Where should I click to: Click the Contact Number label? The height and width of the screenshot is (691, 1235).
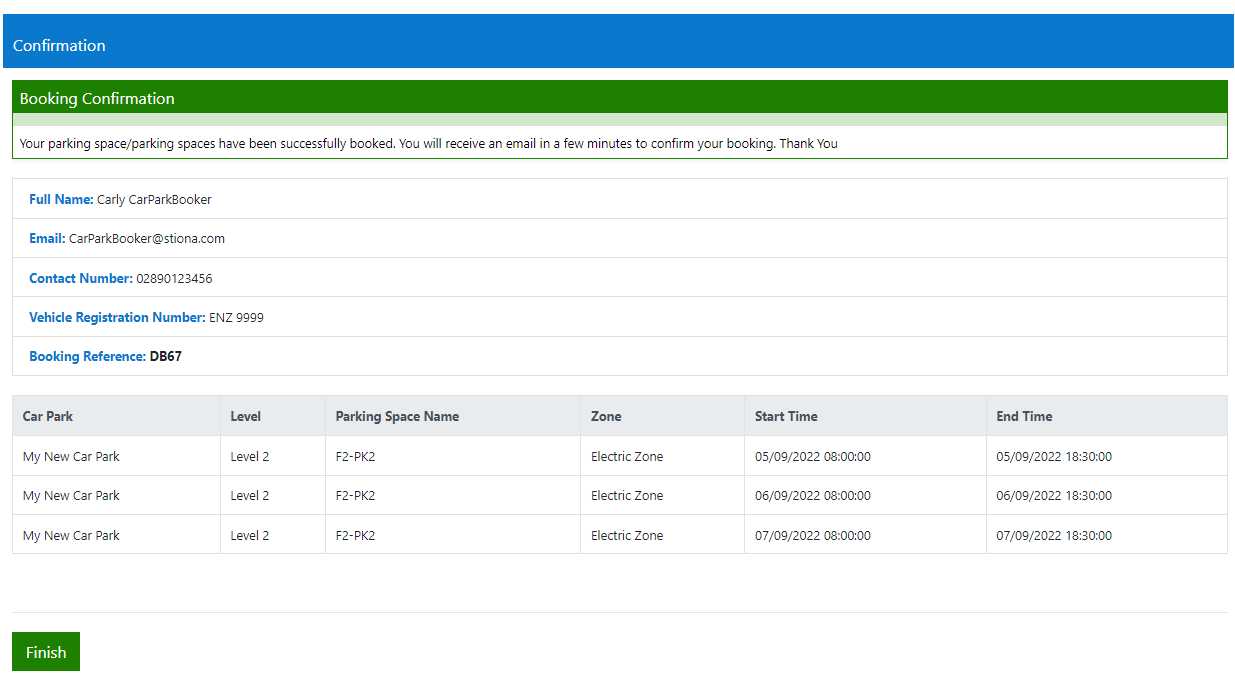(81, 278)
